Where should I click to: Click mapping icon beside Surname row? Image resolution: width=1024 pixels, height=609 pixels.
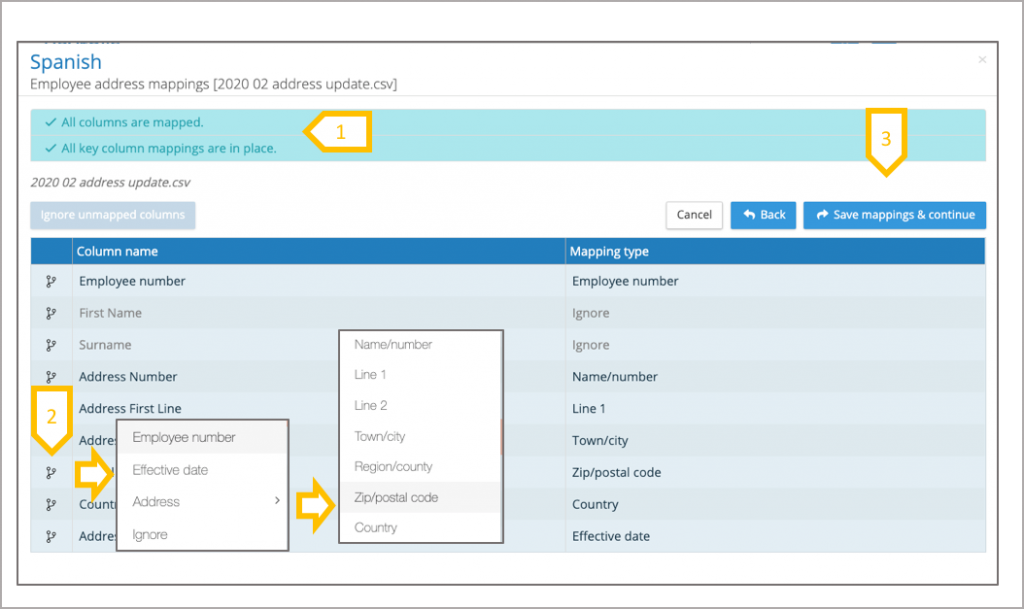tap(51, 346)
